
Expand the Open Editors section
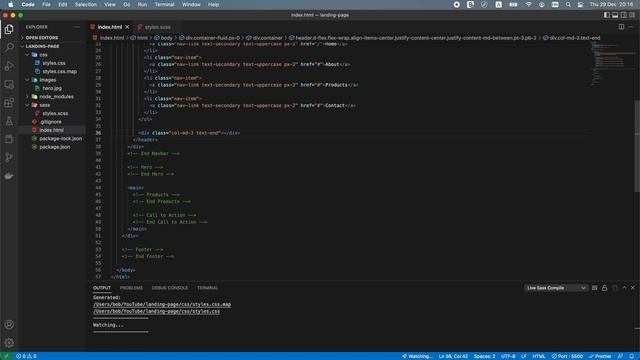(42, 38)
